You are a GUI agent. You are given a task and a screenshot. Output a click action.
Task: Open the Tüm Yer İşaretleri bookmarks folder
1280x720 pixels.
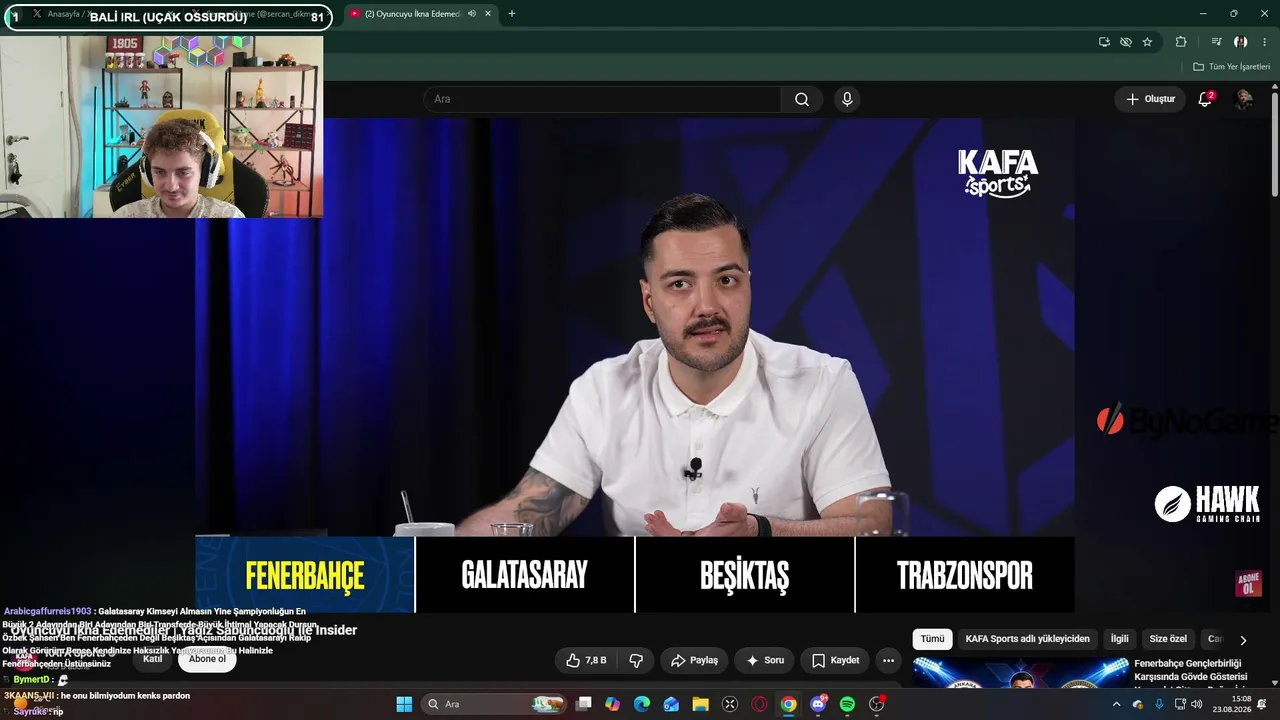[1232, 67]
